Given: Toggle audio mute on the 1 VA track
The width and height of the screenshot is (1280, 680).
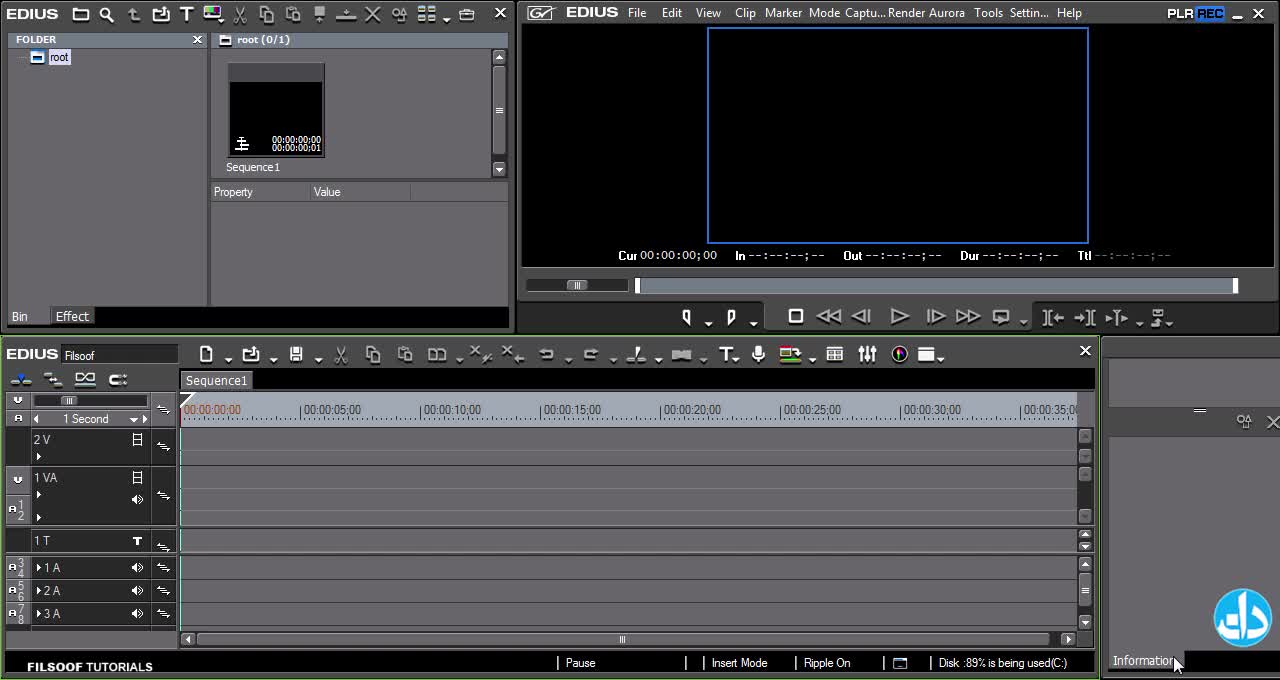Looking at the screenshot, I should pyautogui.click(x=137, y=499).
